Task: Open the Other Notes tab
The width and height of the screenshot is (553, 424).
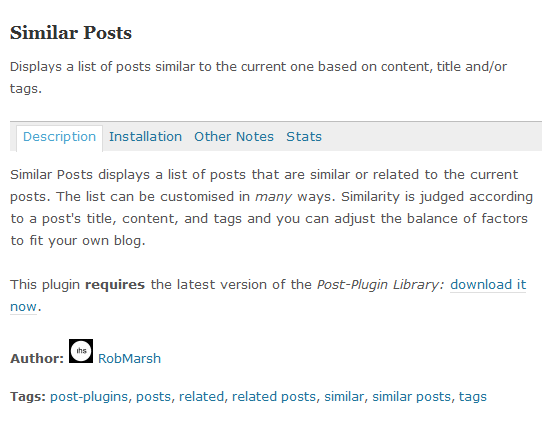Action: point(234,137)
